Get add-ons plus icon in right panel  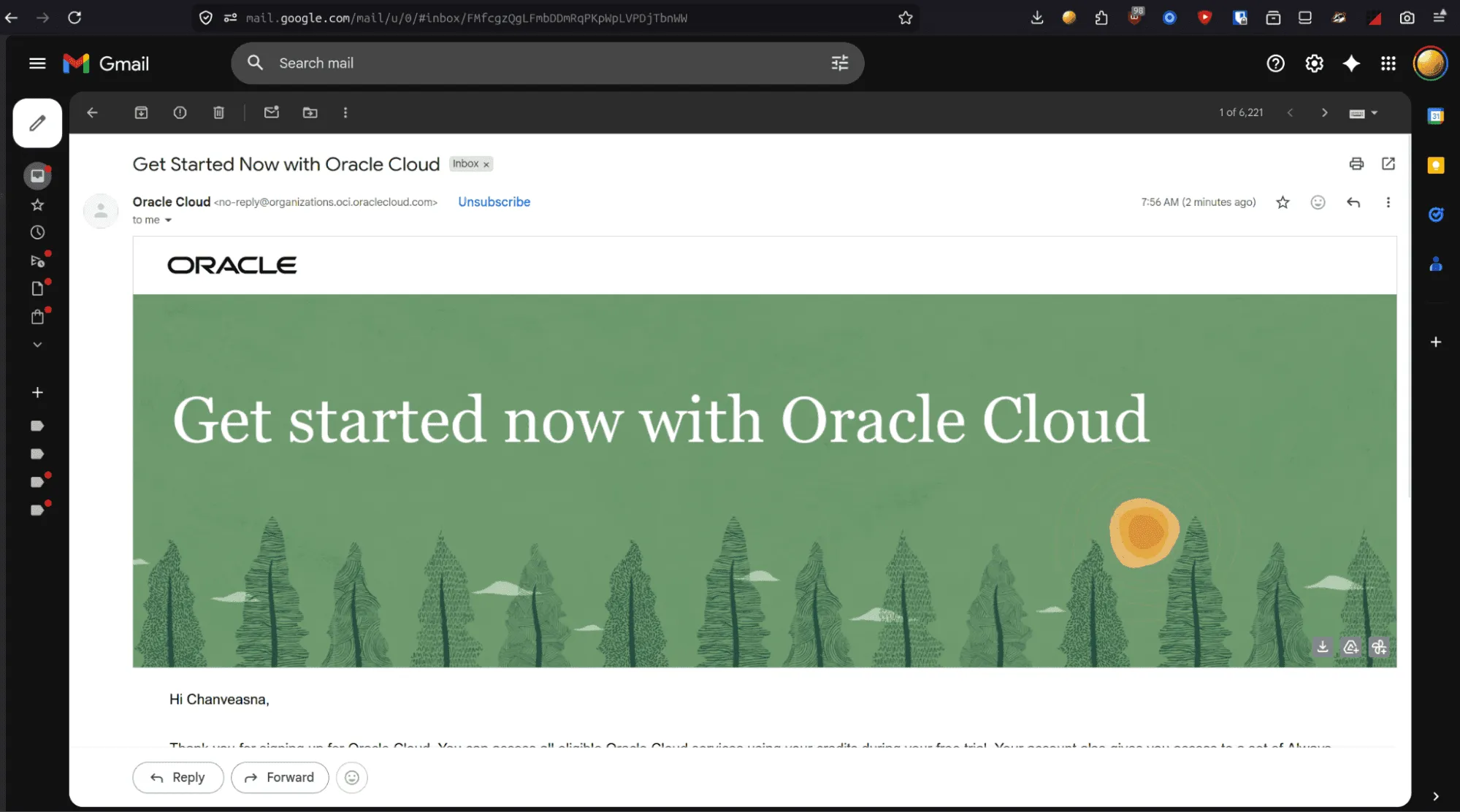point(1435,342)
